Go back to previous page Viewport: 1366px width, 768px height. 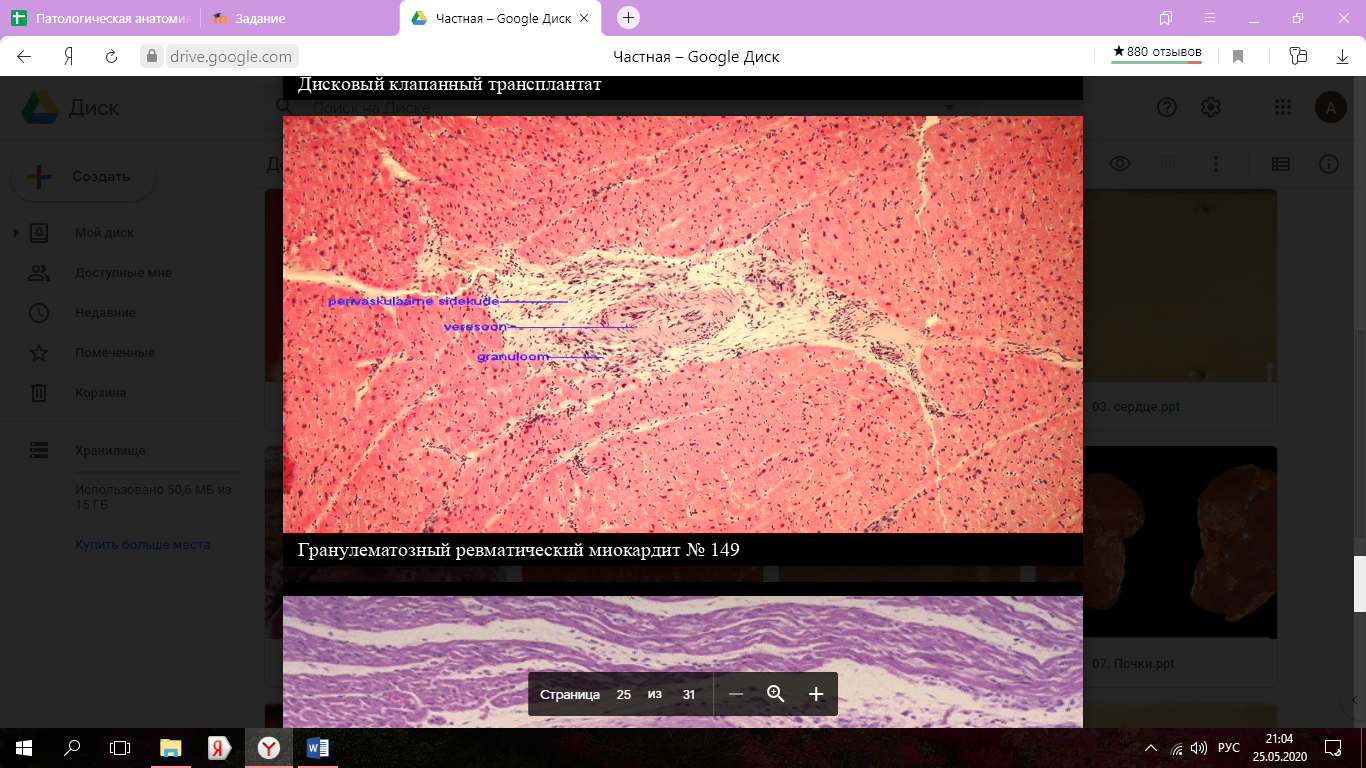coord(25,57)
